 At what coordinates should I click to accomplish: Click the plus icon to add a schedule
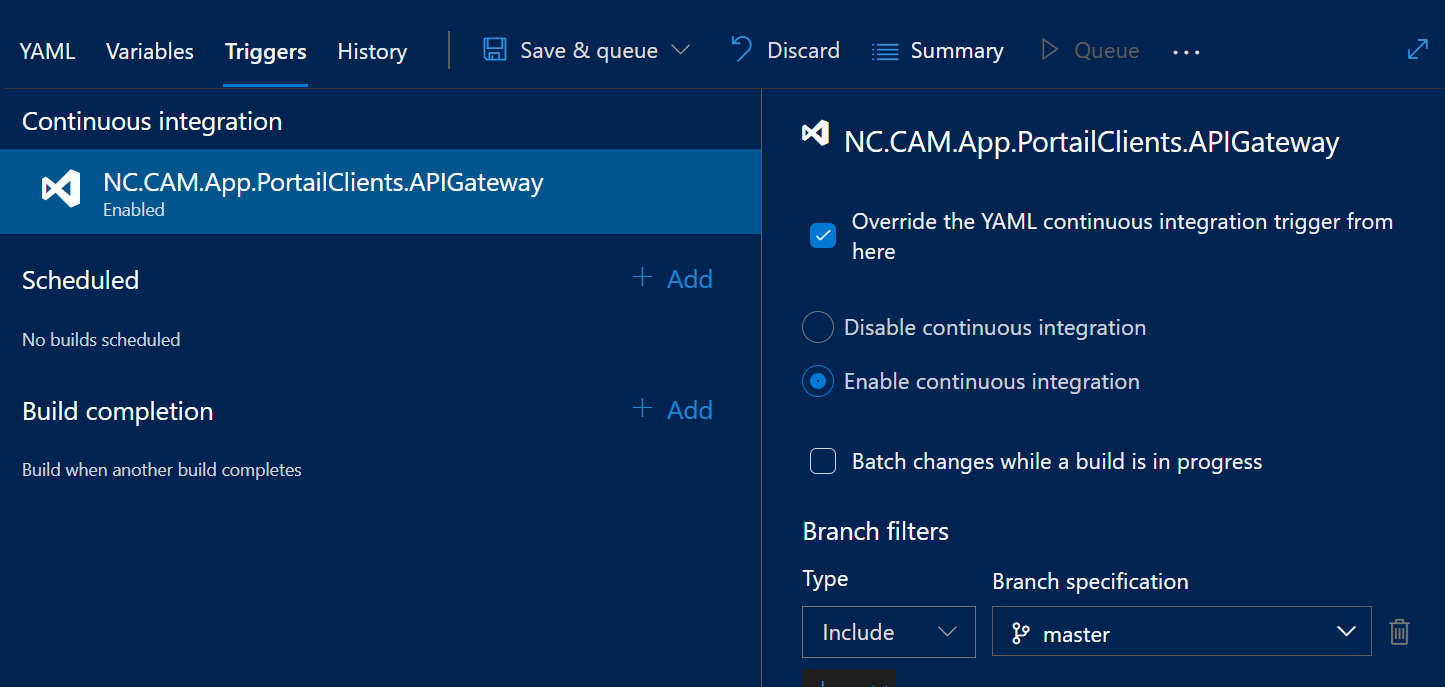pyautogui.click(x=643, y=278)
